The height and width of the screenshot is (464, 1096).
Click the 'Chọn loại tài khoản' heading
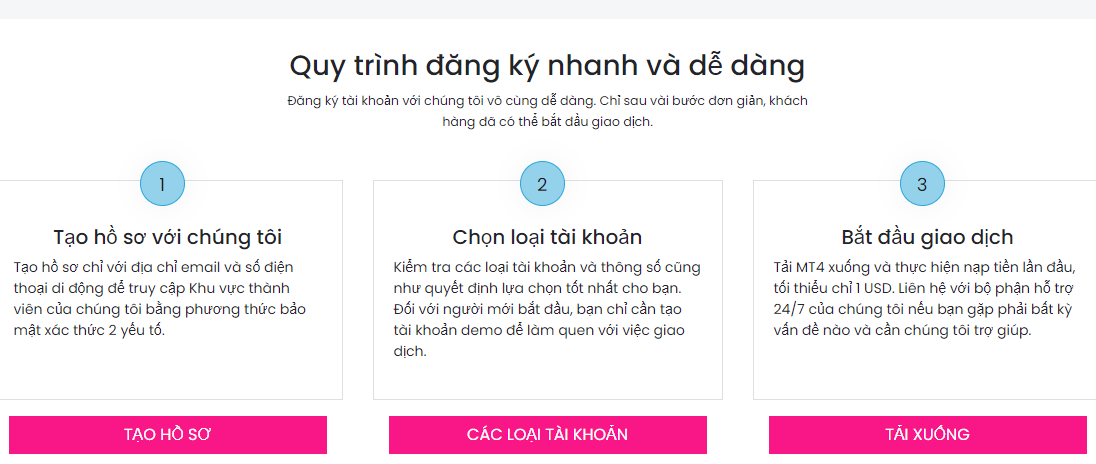[547, 238]
